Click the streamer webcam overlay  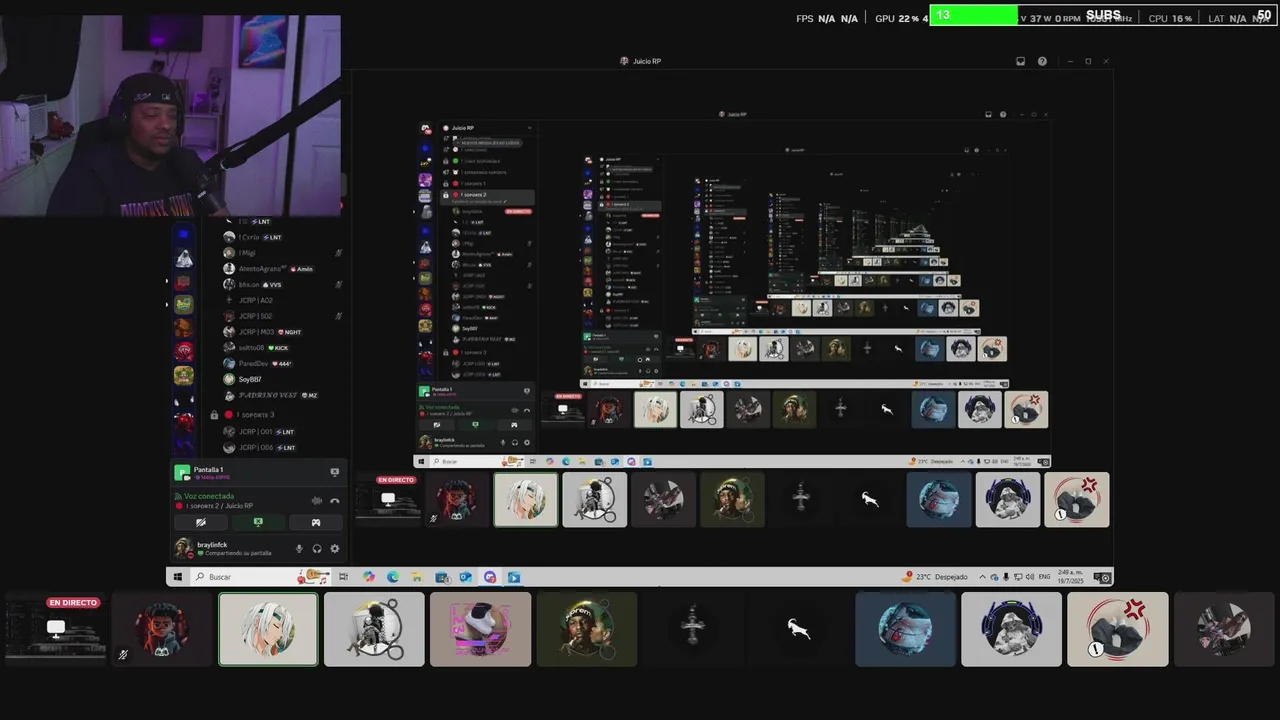(170, 116)
